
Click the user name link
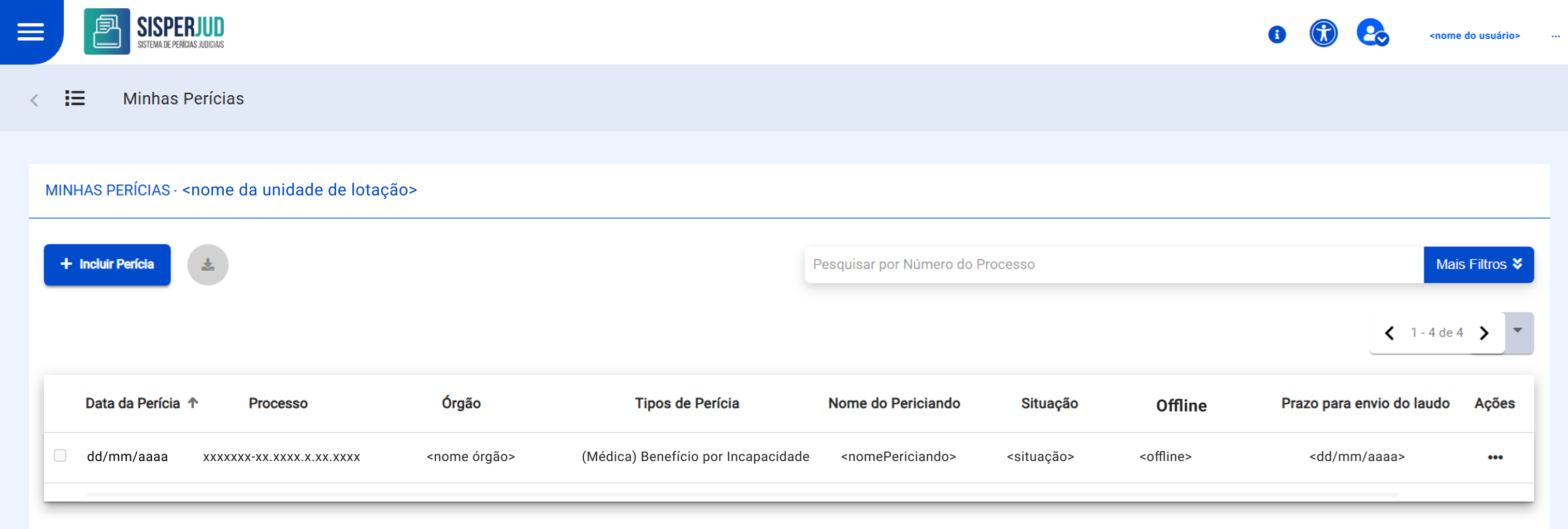pos(1474,36)
